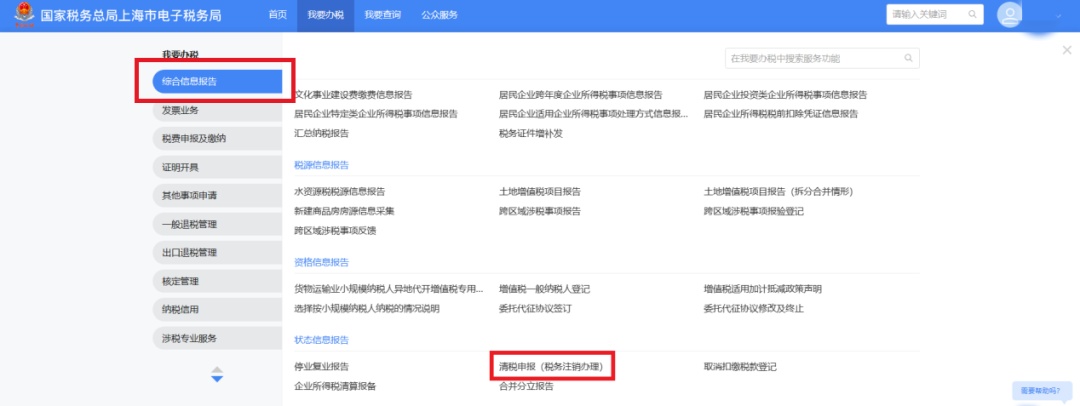
Task: Focus the 请输入关键词 search field
Action: coord(920,14)
